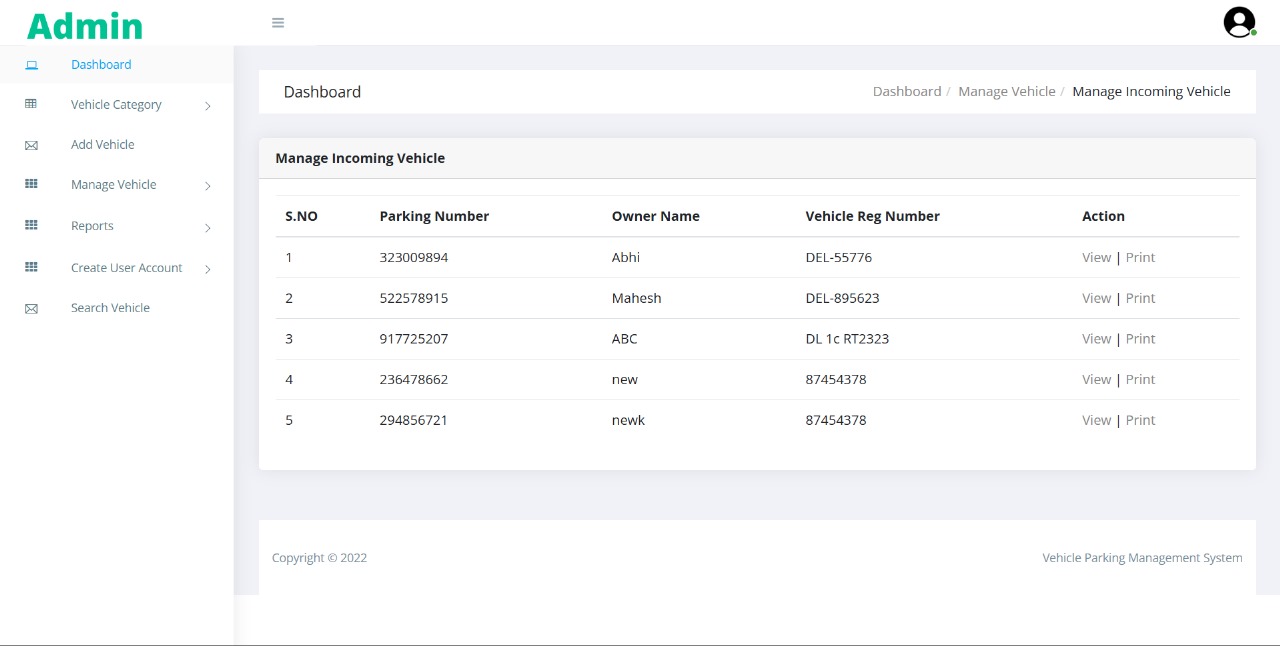The height and width of the screenshot is (646, 1280).
Task: View details for owner Abhi
Action: [x=1096, y=258]
